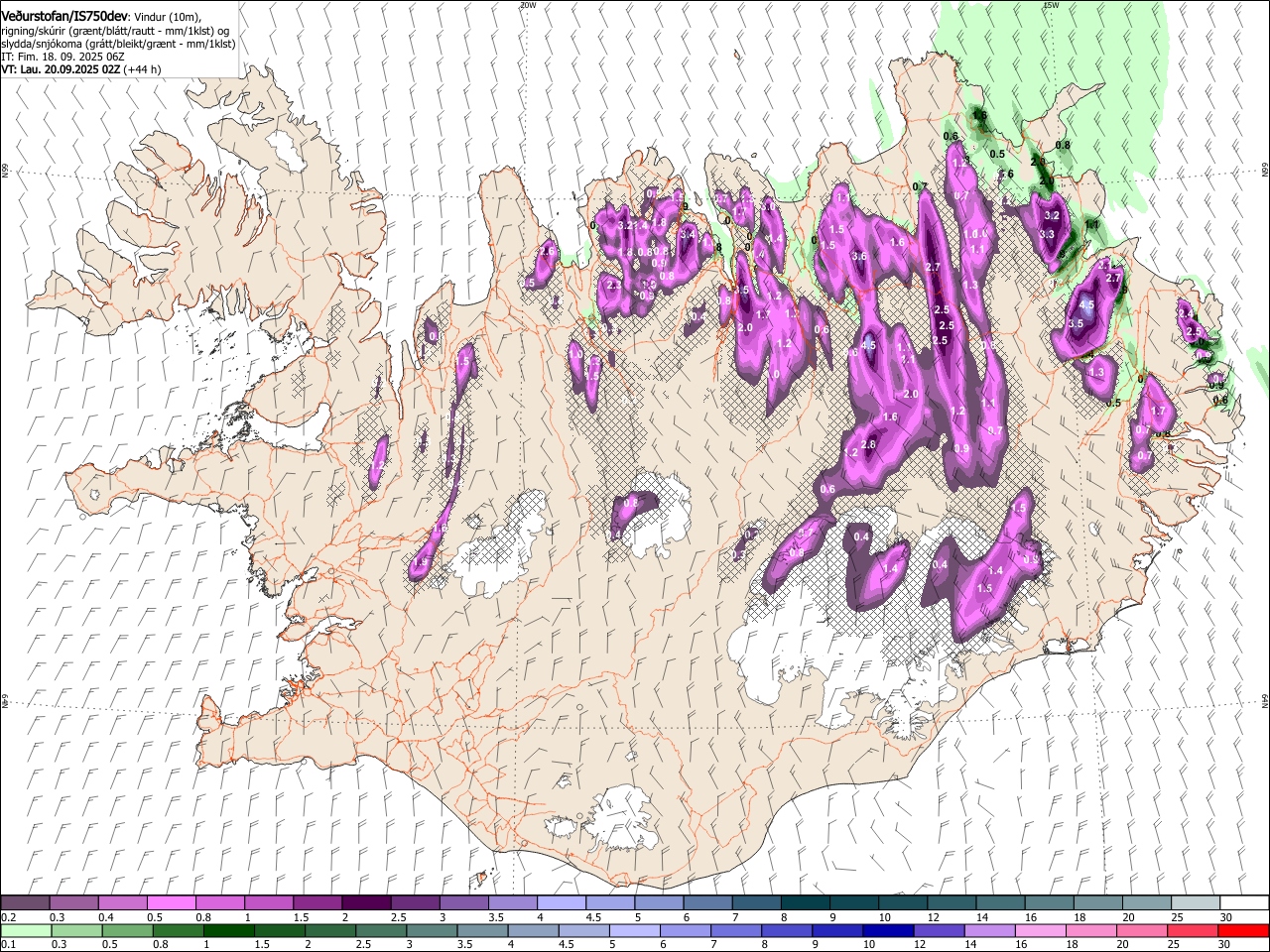
Task: Select bottom-row lilac swatch between 14 and 16
Action: [989, 930]
